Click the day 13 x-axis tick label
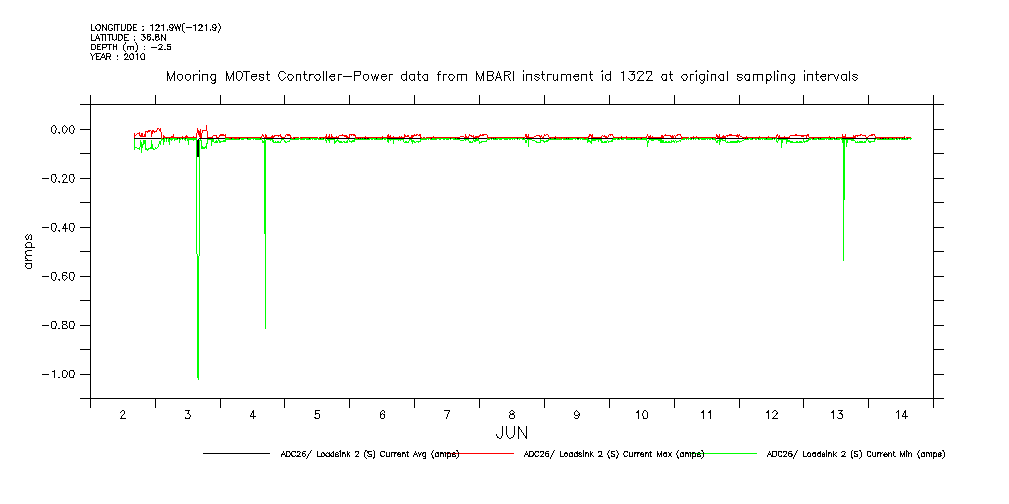Image resolution: width=1009 pixels, height=504 pixels. pos(837,414)
